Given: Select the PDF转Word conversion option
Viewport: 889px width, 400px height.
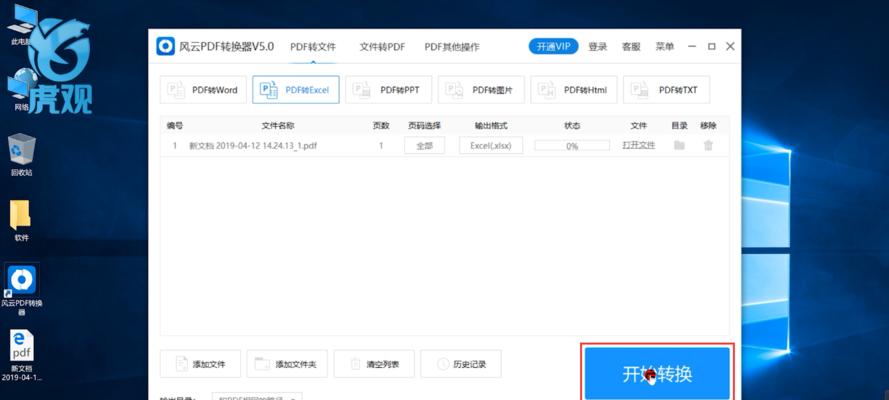Looking at the screenshot, I should [203, 90].
